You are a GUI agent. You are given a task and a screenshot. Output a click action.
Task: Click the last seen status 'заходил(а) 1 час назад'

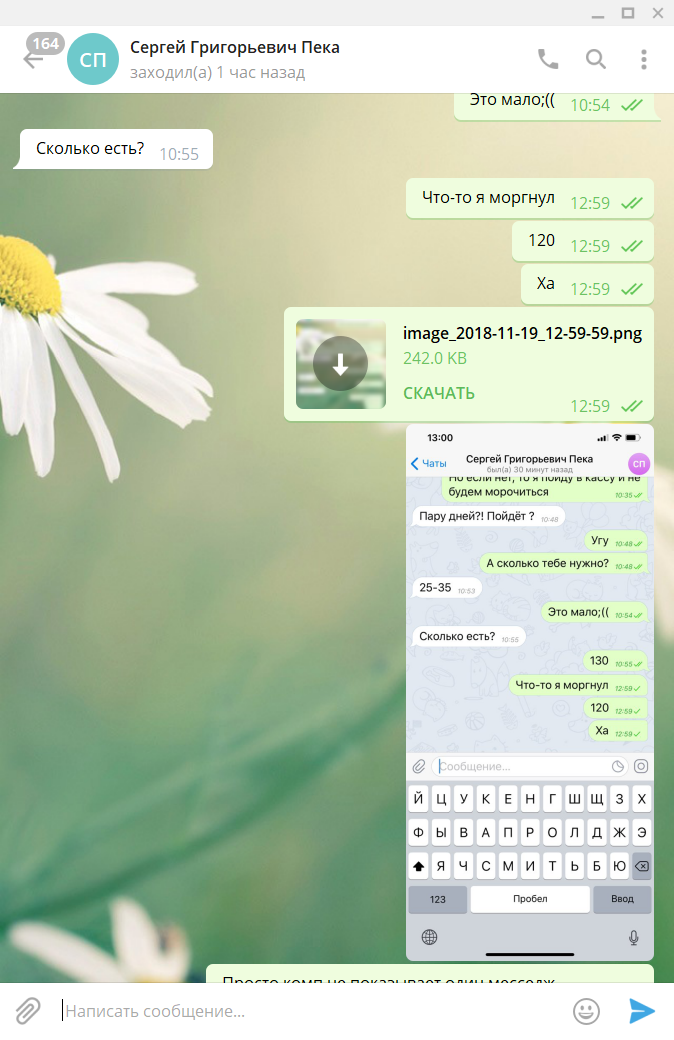coord(218,72)
